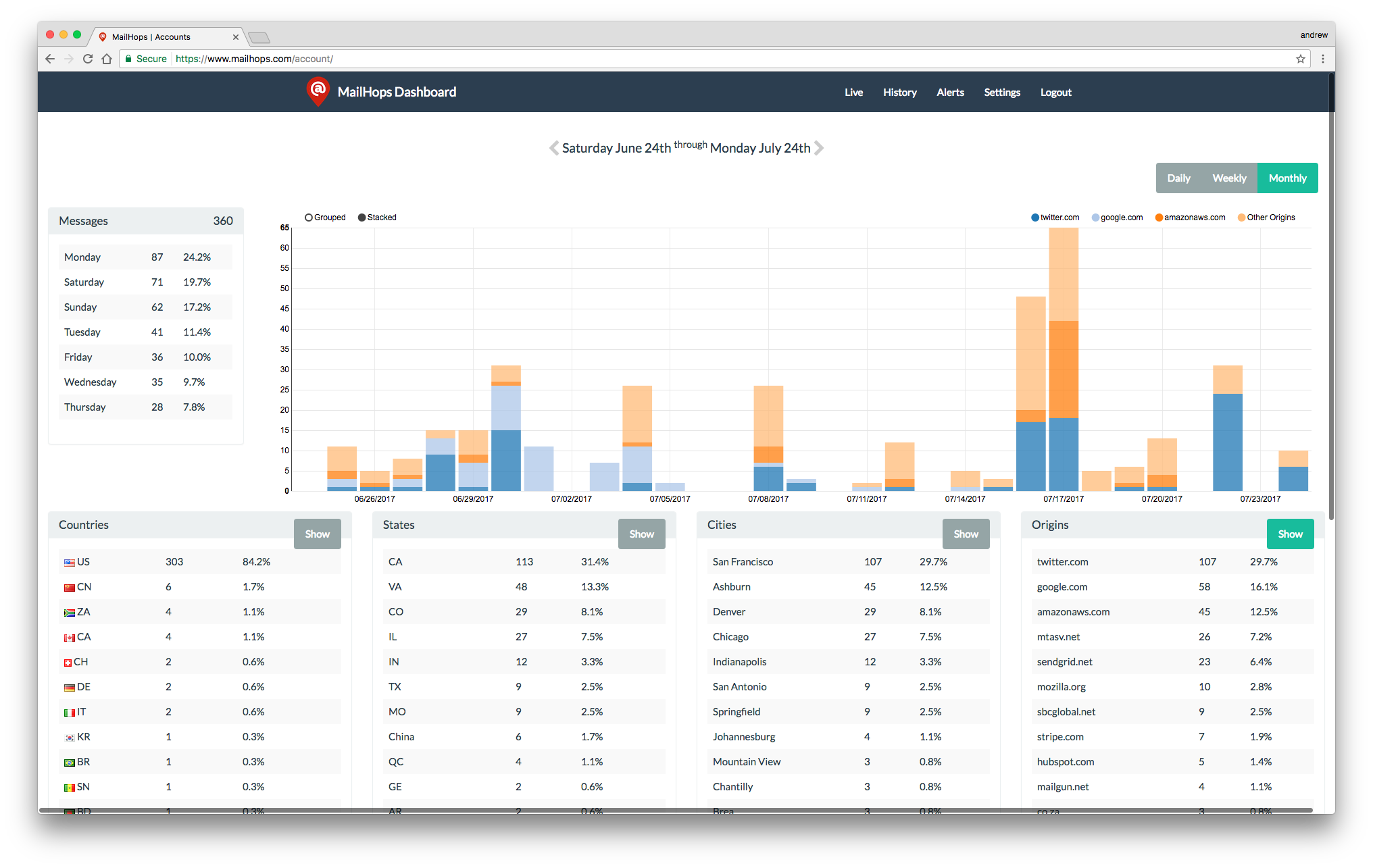Image resolution: width=1373 pixels, height=868 pixels.
Task: Click Thursday row in Messages
Action: [145, 407]
